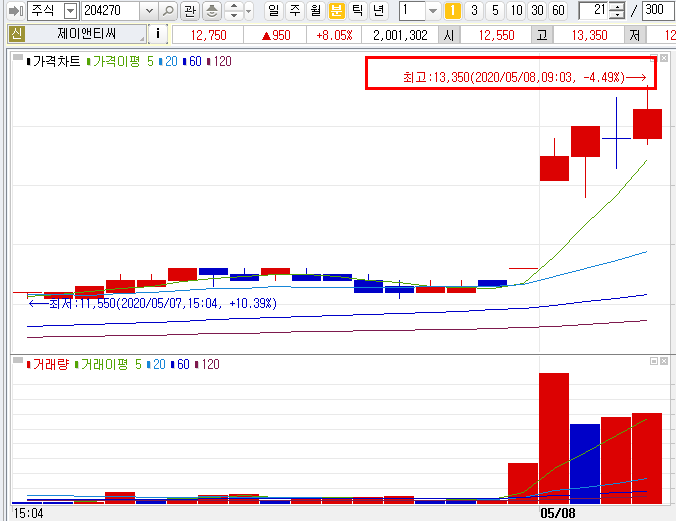Click the volume MA 60 legend item
676x521 pixels.
point(180,364)
